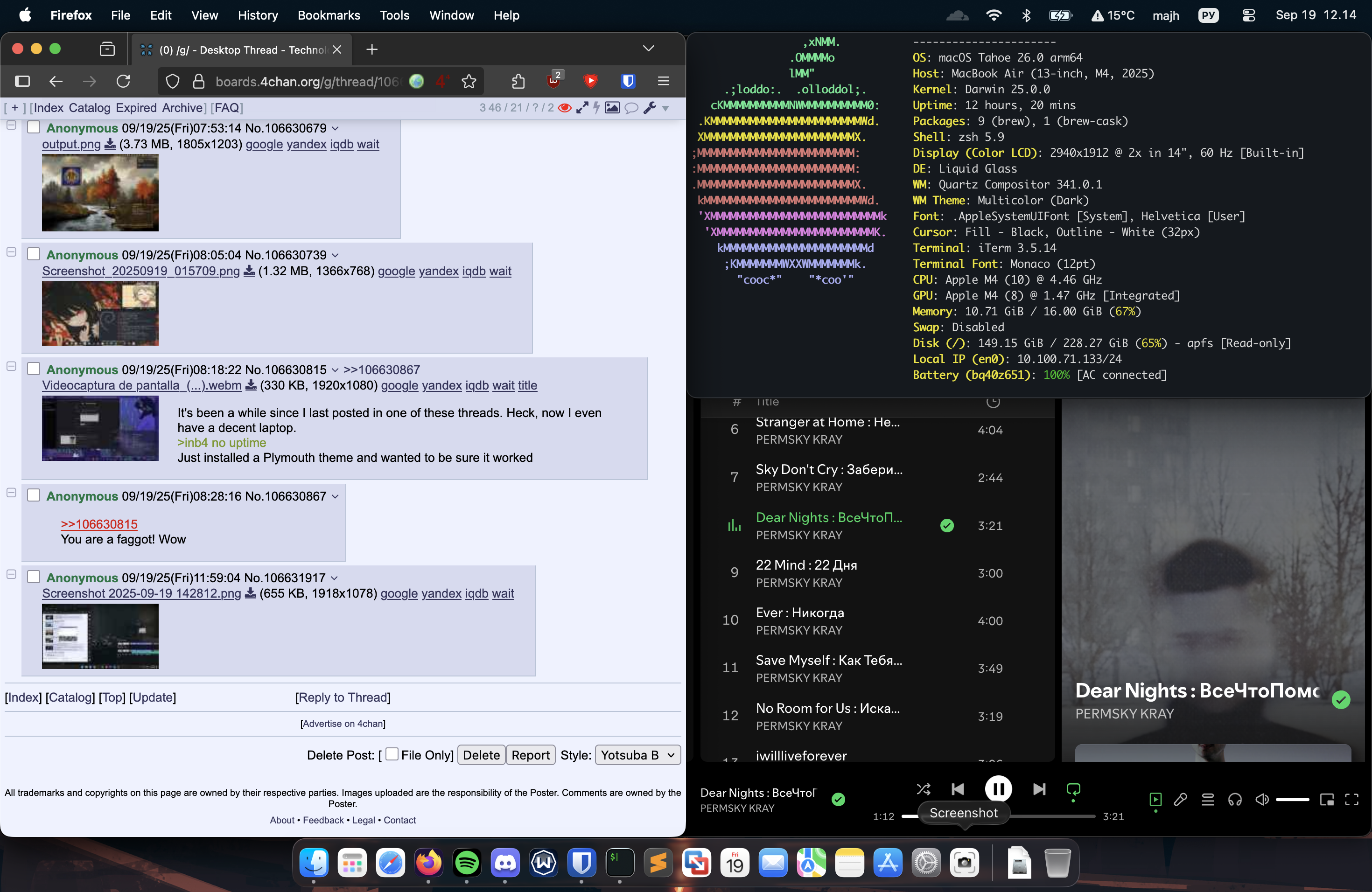Bookmark page with star icon

[469, 81]
